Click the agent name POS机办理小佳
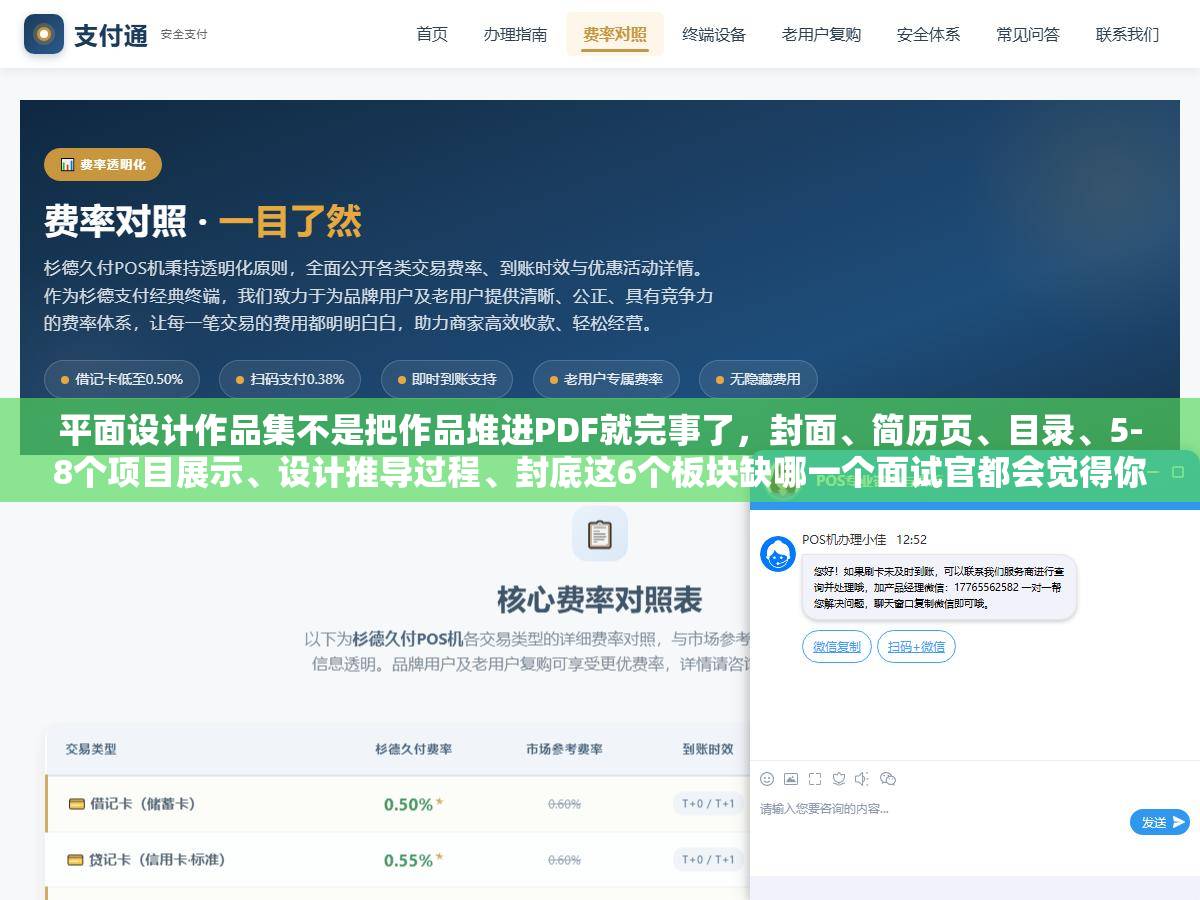This screenshot has width=1200, height=900. [x=844, y=539]
